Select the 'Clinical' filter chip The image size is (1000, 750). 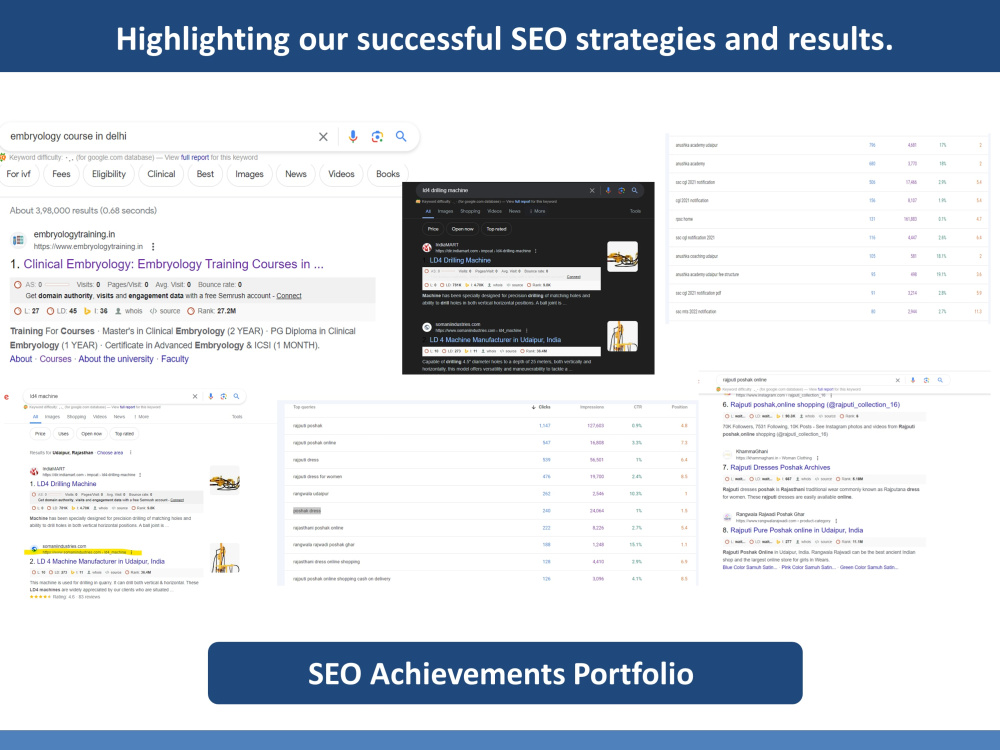pyautogui.click(x=161, y=174)
